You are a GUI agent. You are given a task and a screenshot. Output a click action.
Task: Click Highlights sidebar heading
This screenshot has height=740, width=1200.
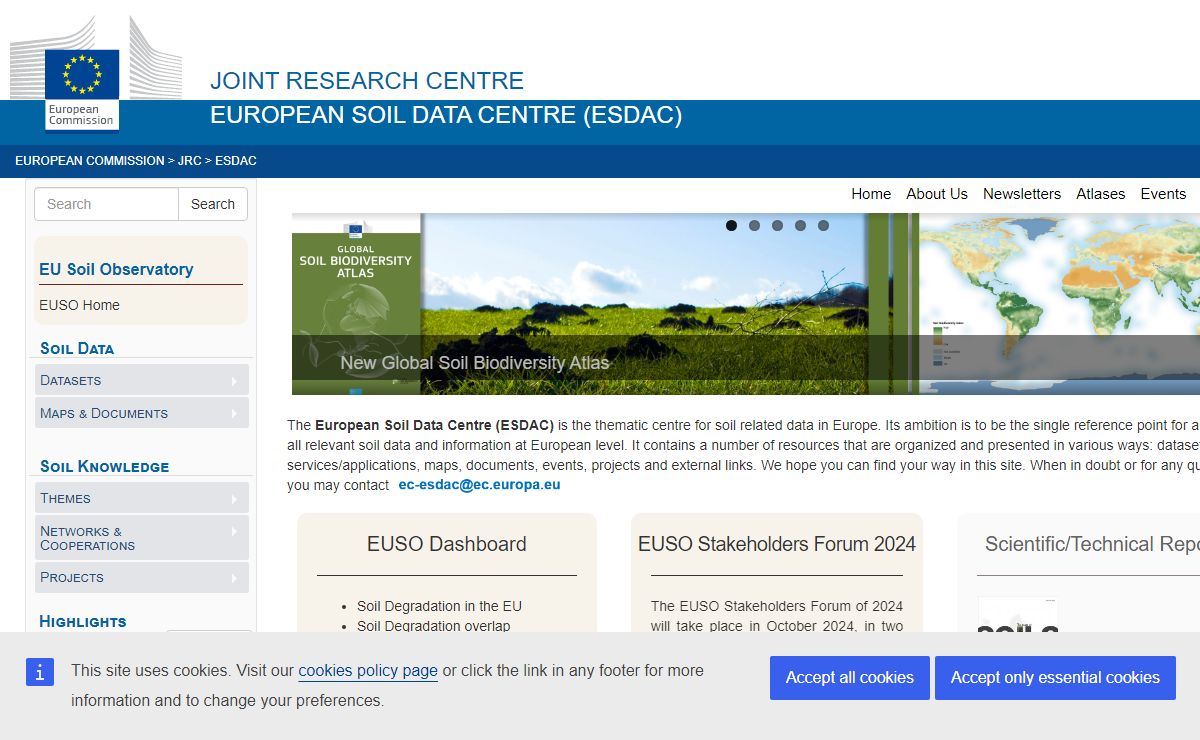[x=83, y=621]
